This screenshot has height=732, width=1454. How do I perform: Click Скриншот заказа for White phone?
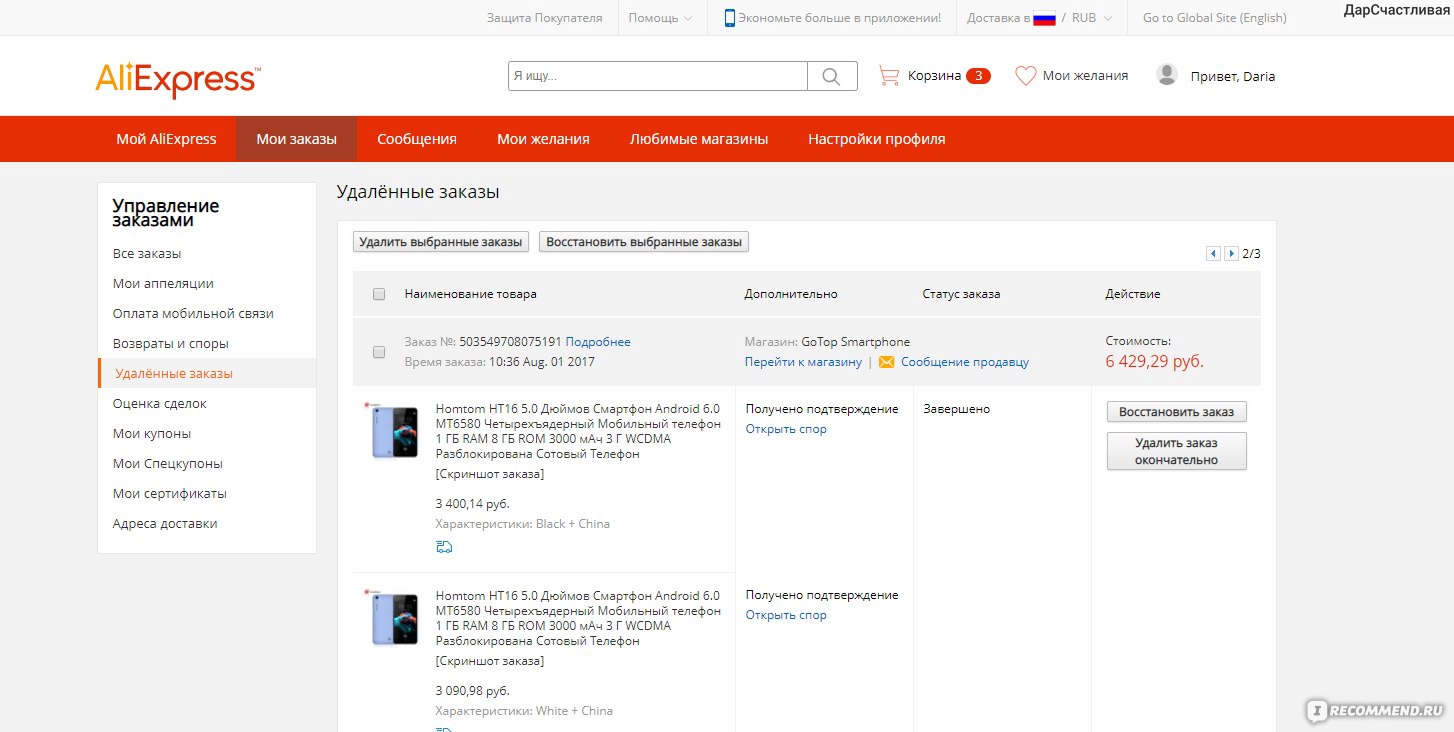[490, 661]
